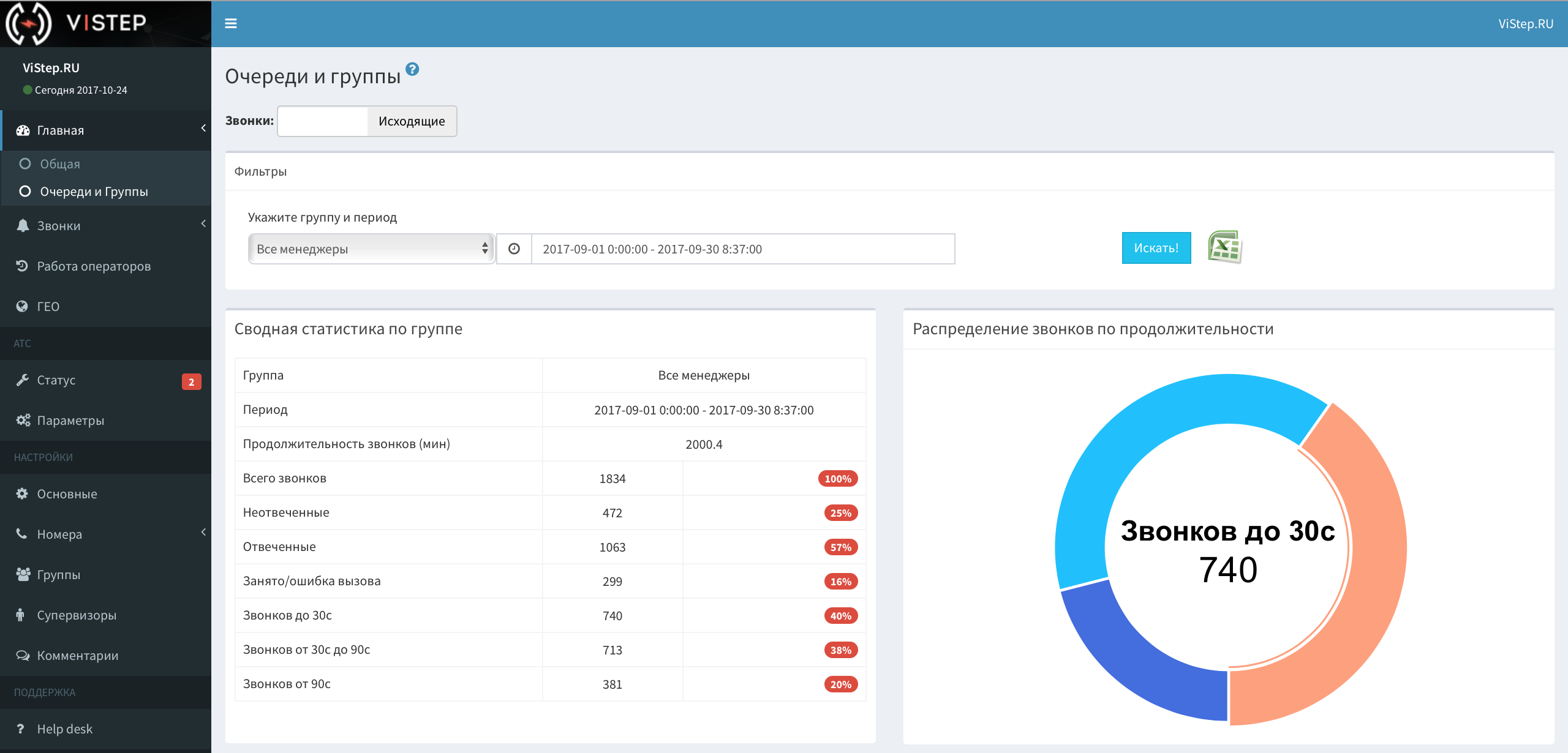Click the 16% badge for Занято/ошибка вызова
This screenshot has height=753, width=1568.
(x=841, y=582)
